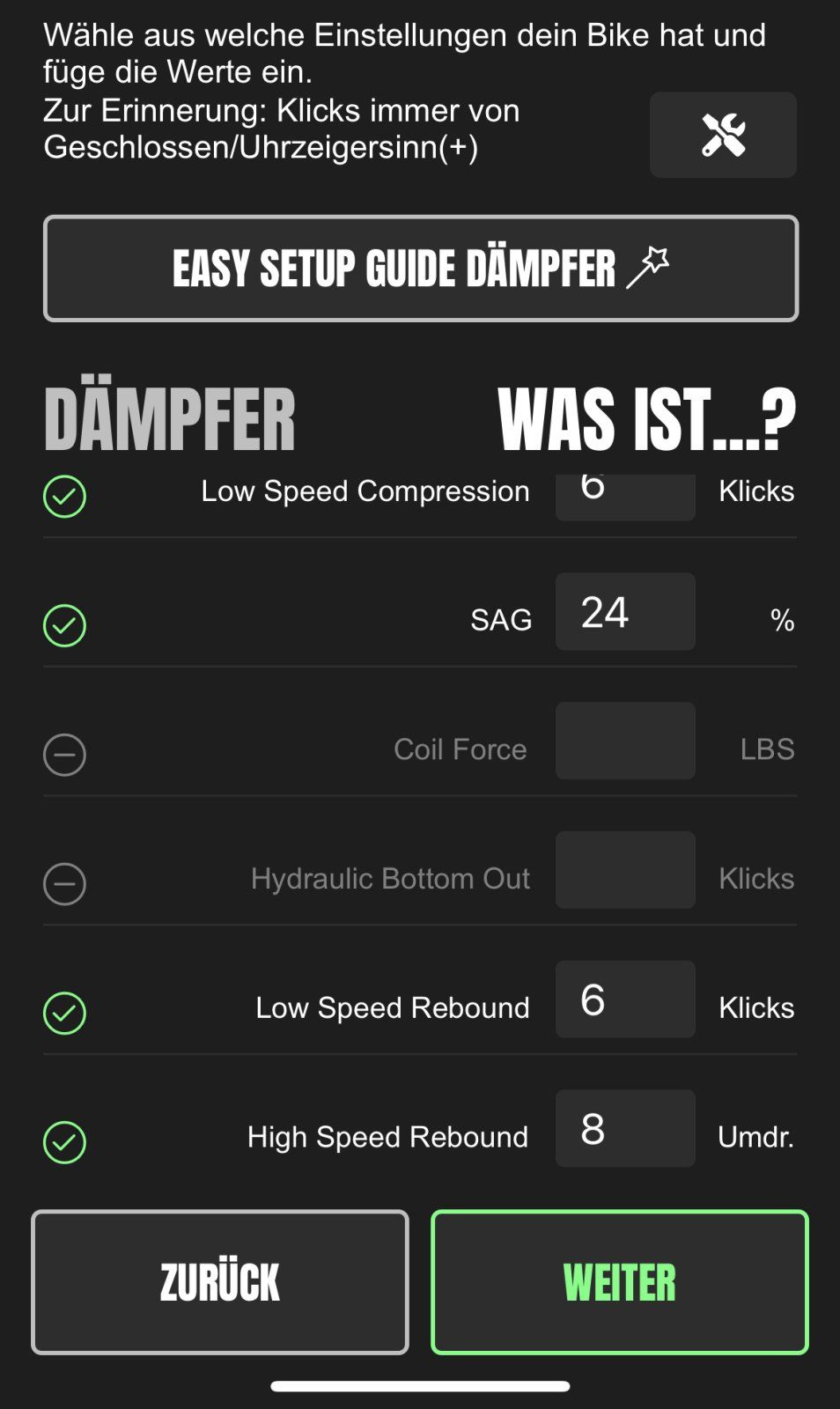Tap the Low Speed Compression value field
840x1409 pixels.
625,496
